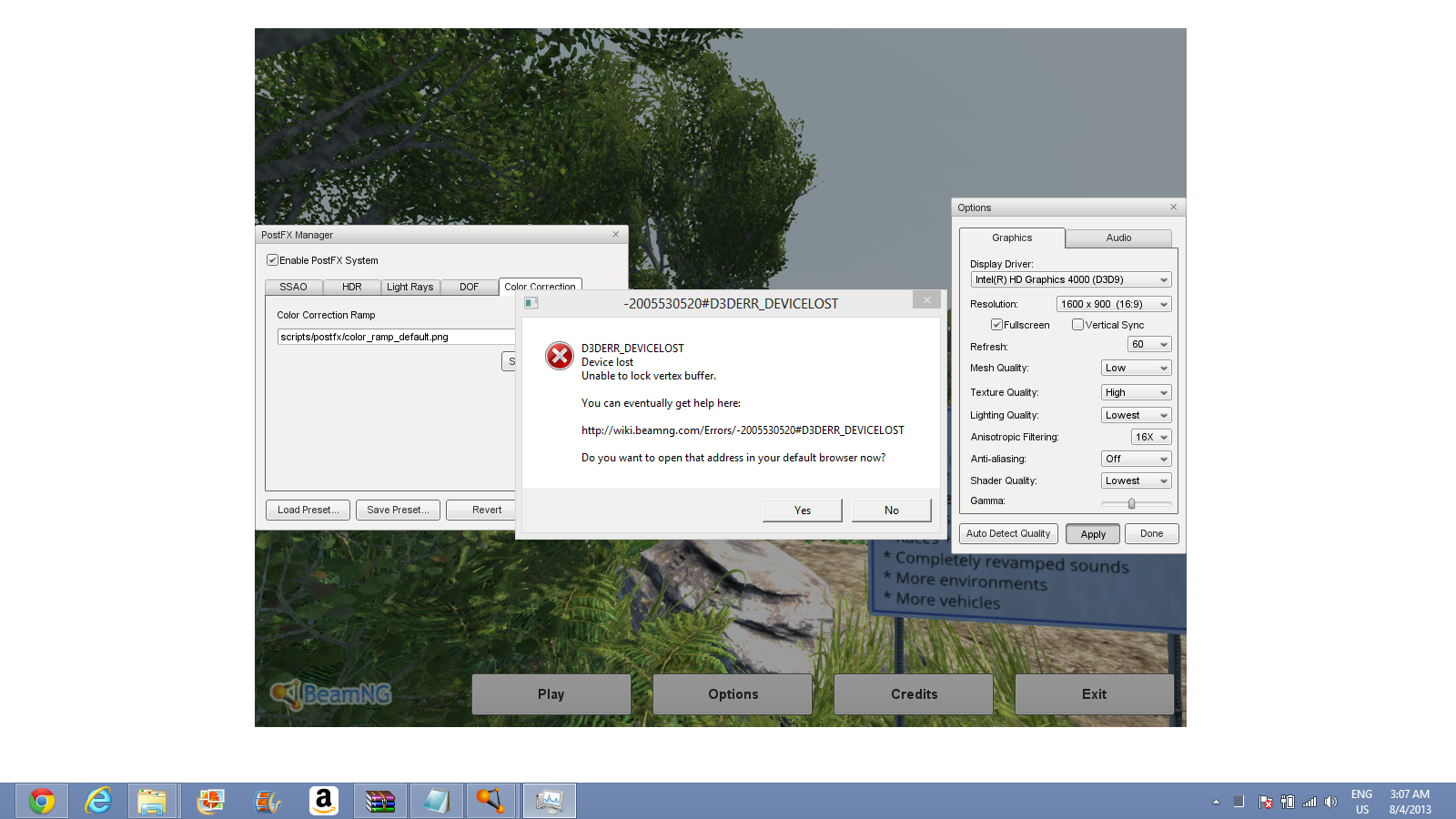Click the color ramp path field
The image size is (1456, 819).
396,337
